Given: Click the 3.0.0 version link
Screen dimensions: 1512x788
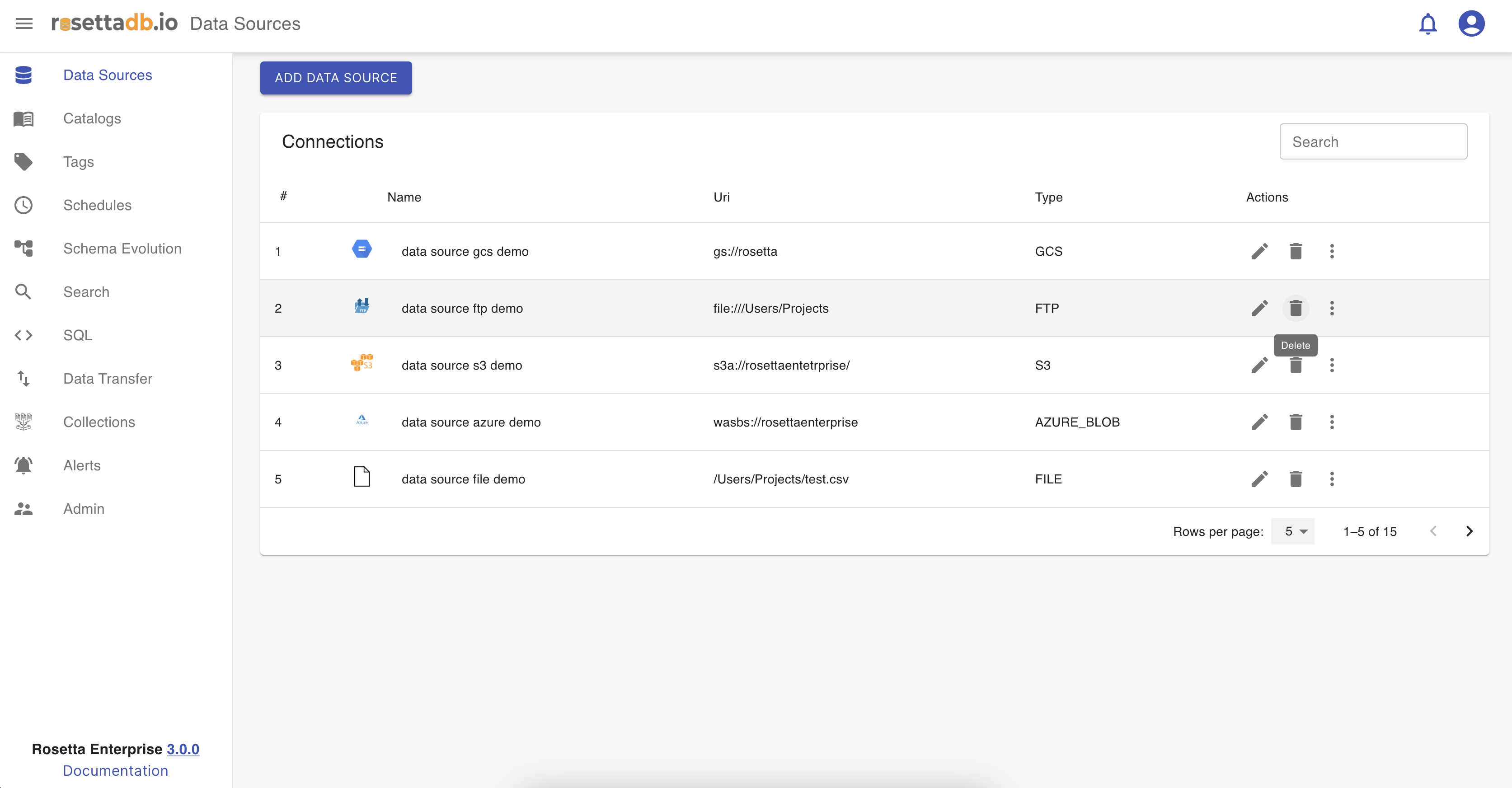Looking at the screenshot, I should point(183,749).
